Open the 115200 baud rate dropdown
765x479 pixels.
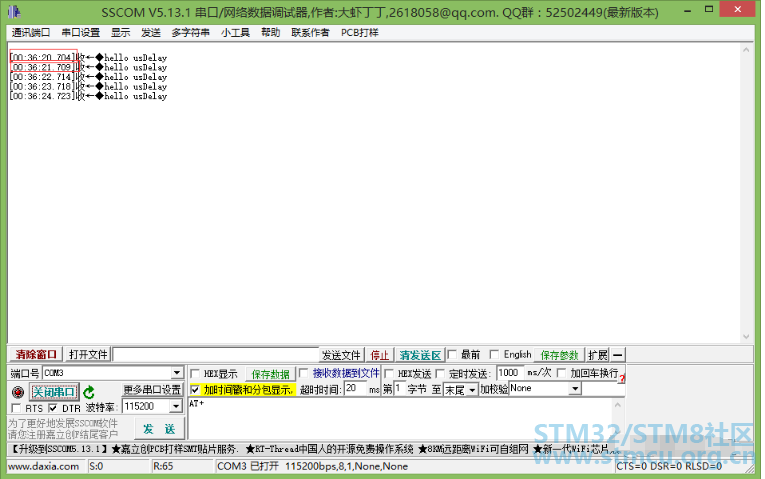click(176, 406)
